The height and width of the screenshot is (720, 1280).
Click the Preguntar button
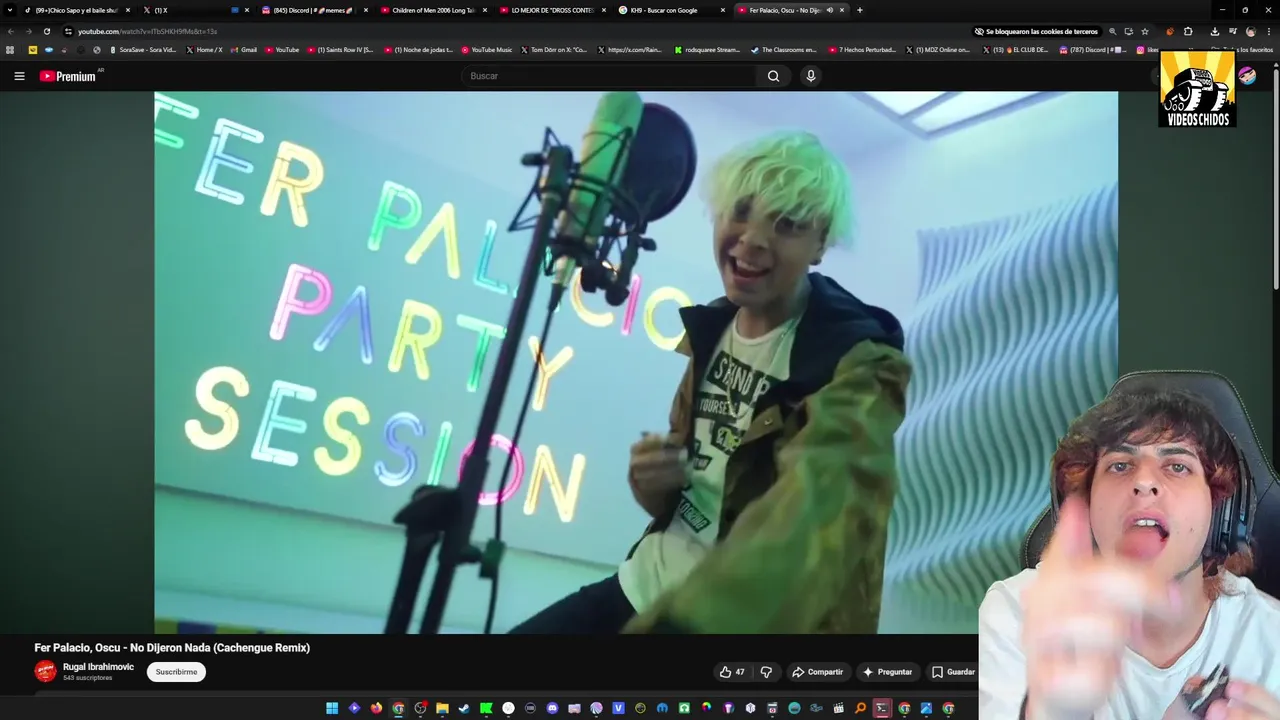tap(888, 672)
